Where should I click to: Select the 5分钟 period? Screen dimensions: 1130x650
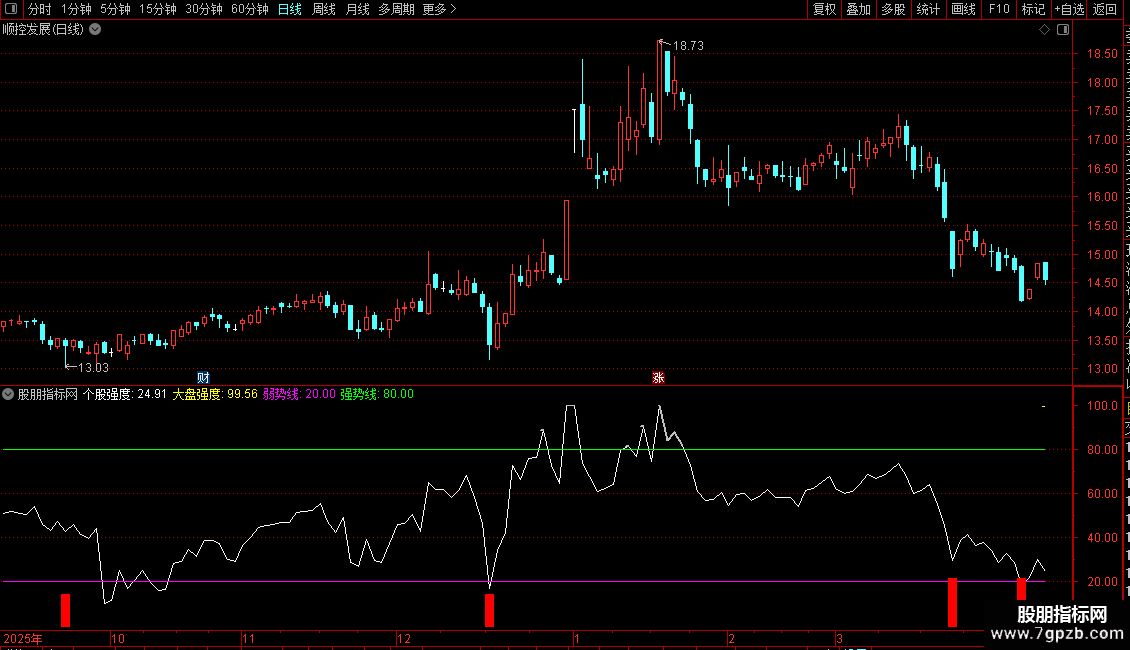(115, 9)
